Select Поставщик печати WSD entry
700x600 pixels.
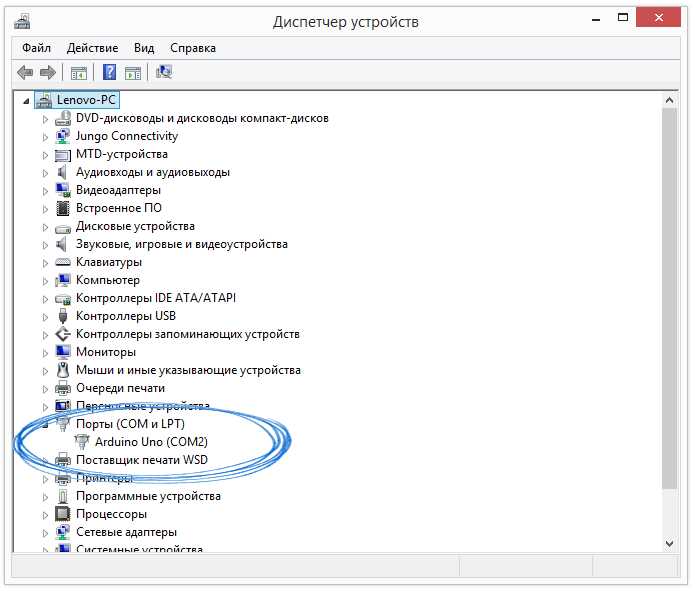(142, 460)
